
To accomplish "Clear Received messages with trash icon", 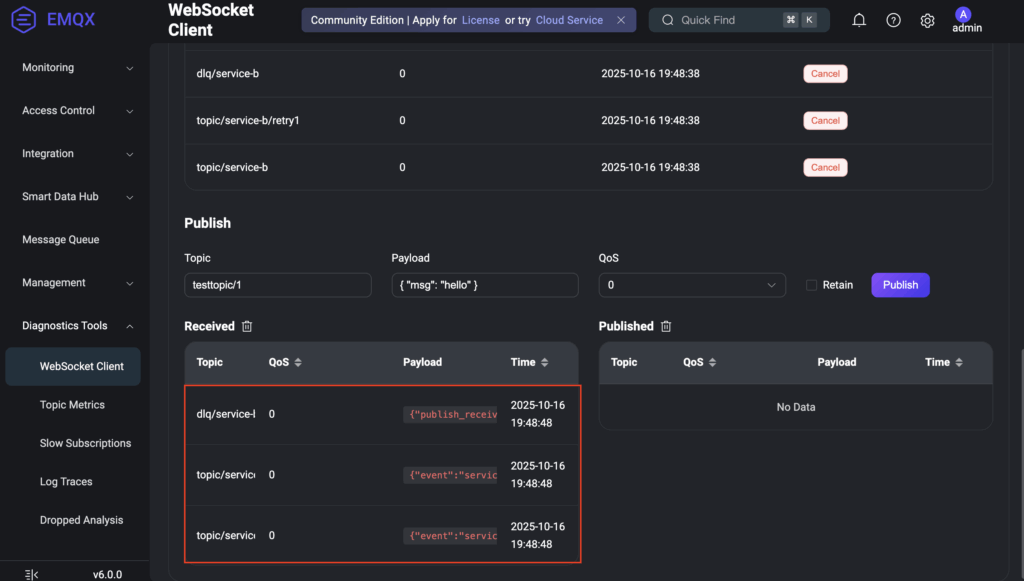I will click(x=247, y=326).
